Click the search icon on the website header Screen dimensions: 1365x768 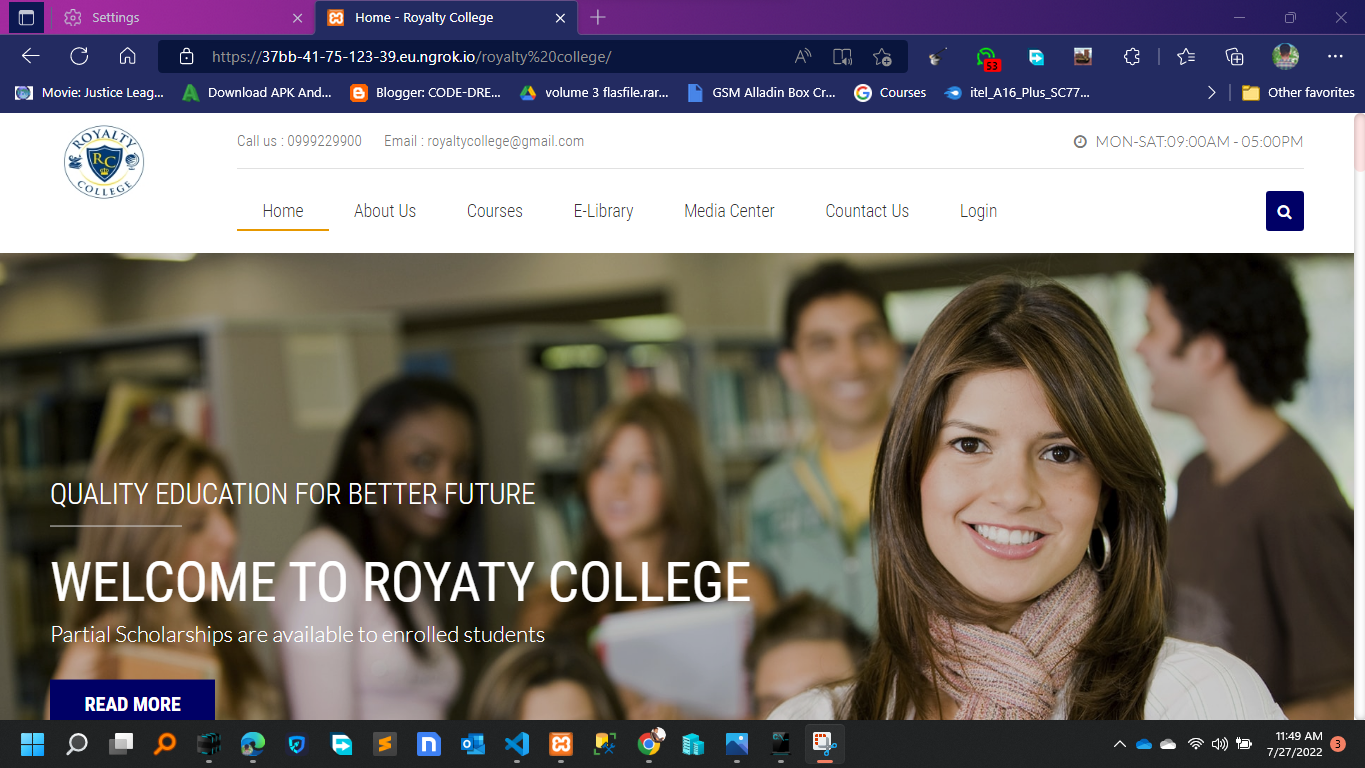(x=1284, y=211)
